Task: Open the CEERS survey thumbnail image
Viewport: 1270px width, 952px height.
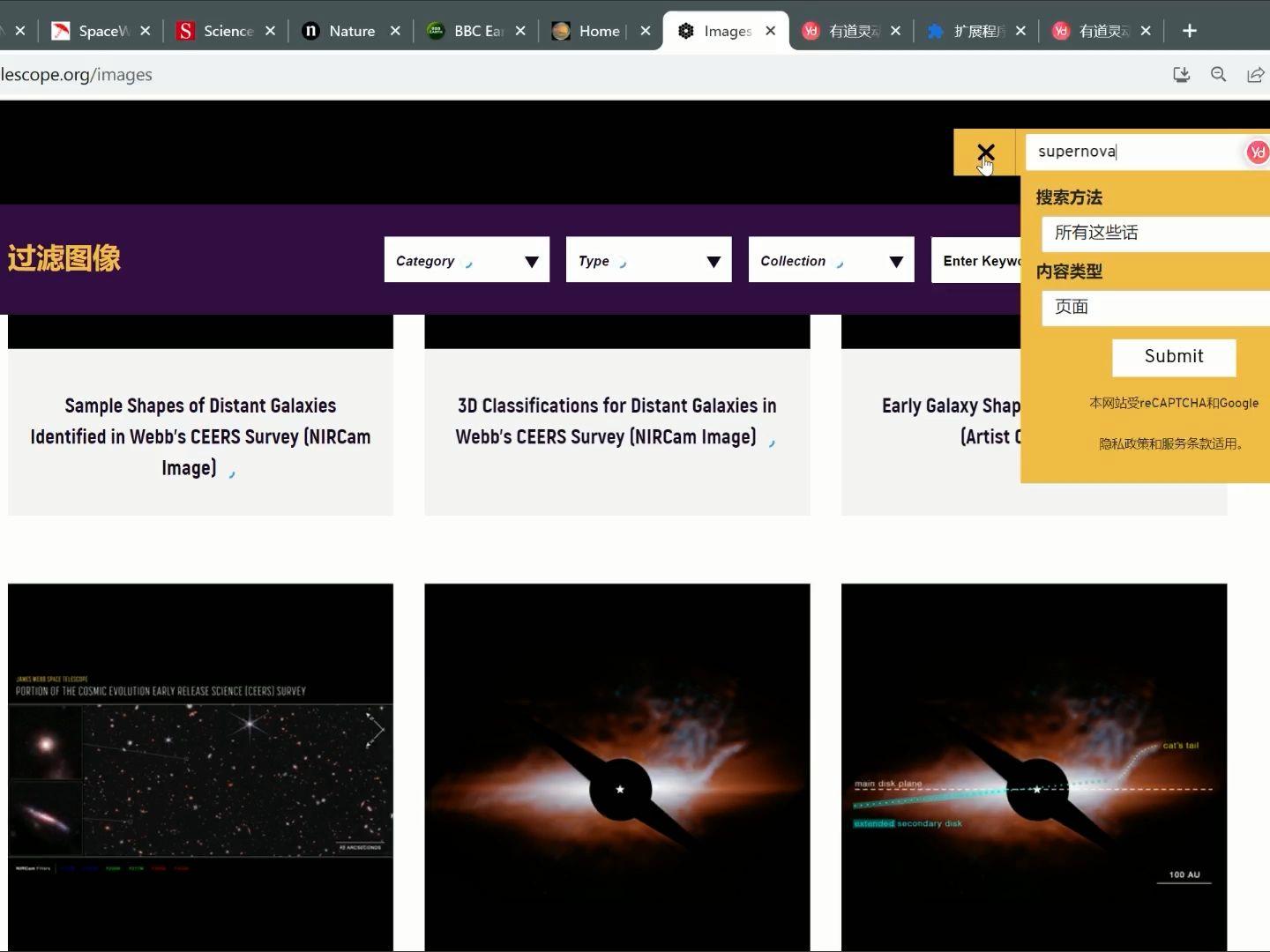Action: pyautogui.click(x=200, y=767)
